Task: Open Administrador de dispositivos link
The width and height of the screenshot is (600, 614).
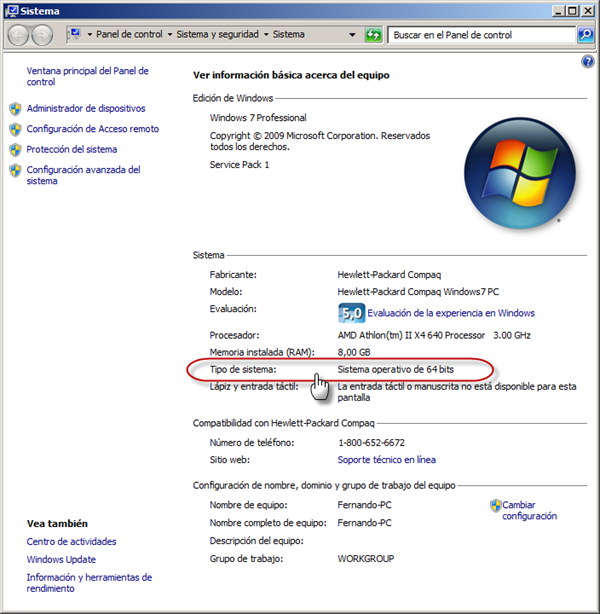Action: coord(86,108)
